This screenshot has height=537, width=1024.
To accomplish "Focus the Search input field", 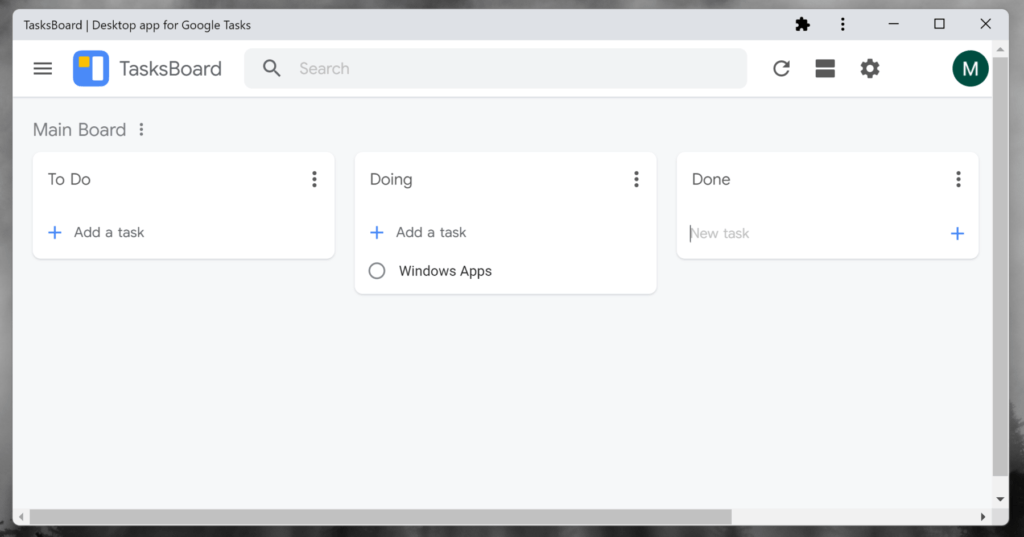I will click(496, 69).
